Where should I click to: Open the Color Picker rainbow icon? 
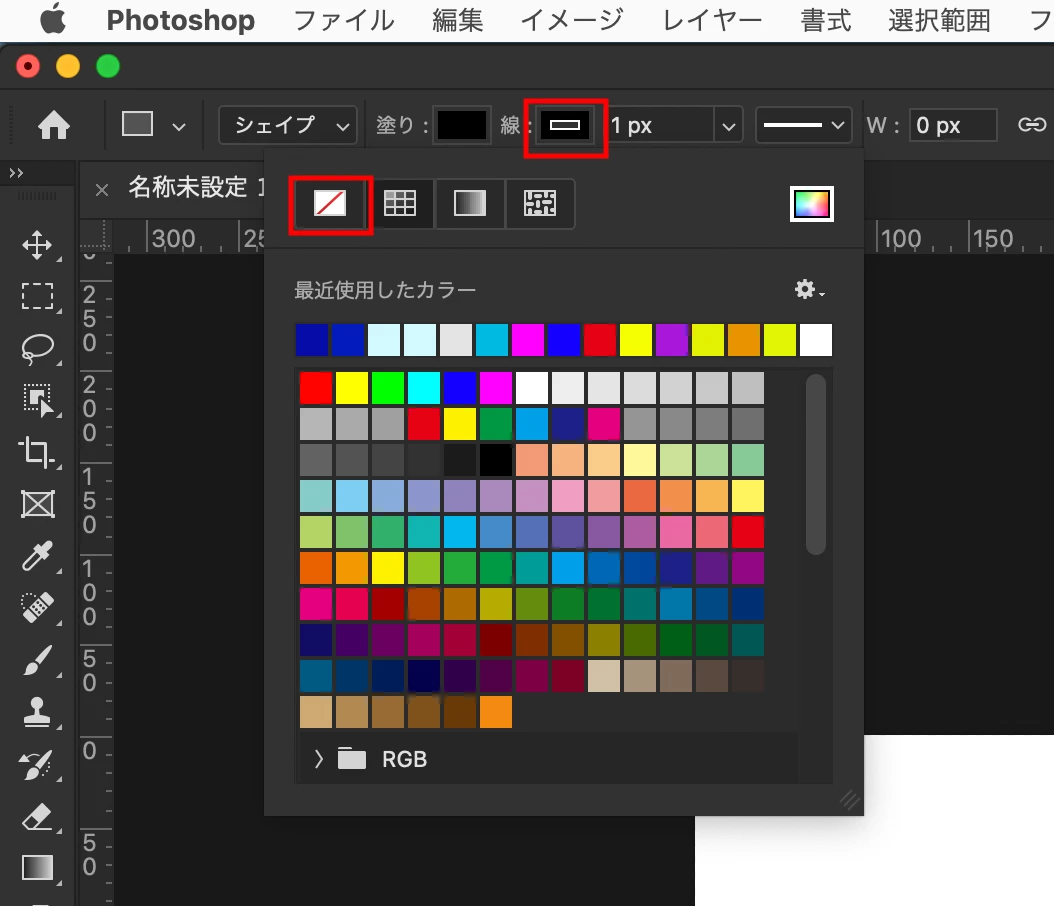812,204
